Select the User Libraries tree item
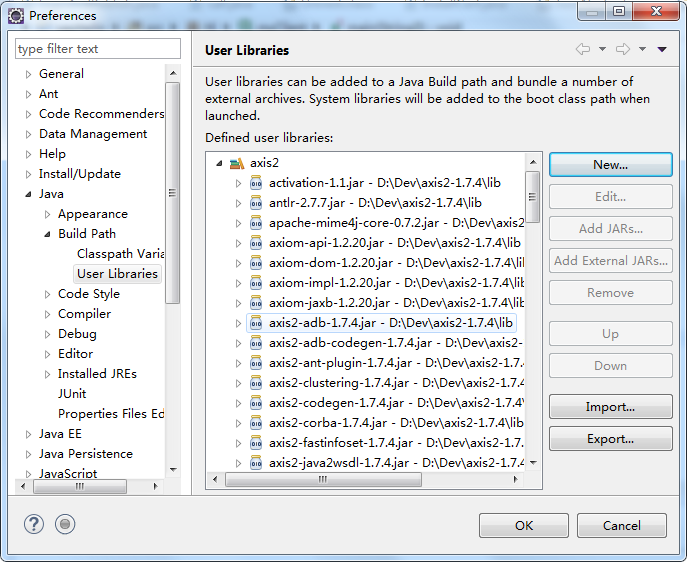 pyautogui.click(x=117, y=274)
